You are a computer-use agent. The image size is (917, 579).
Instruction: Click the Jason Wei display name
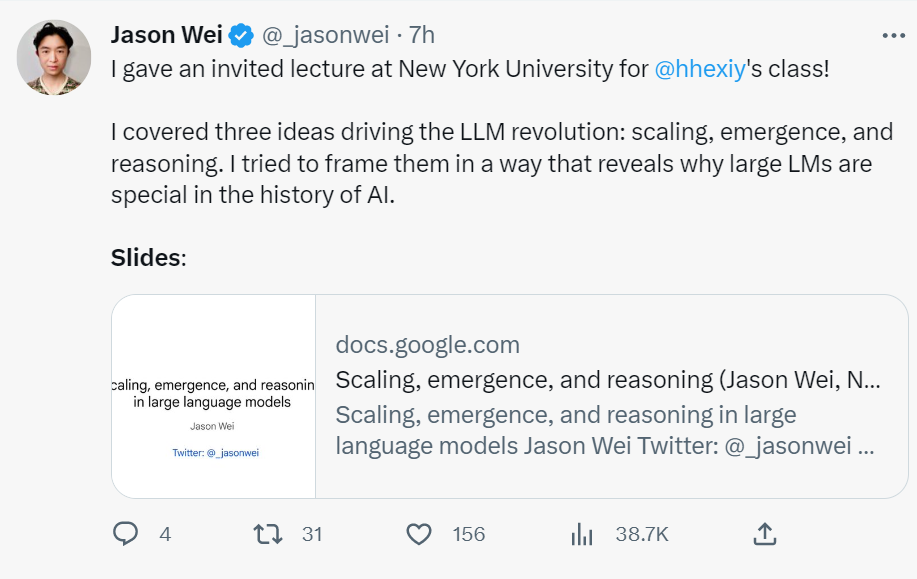[167, 35]
